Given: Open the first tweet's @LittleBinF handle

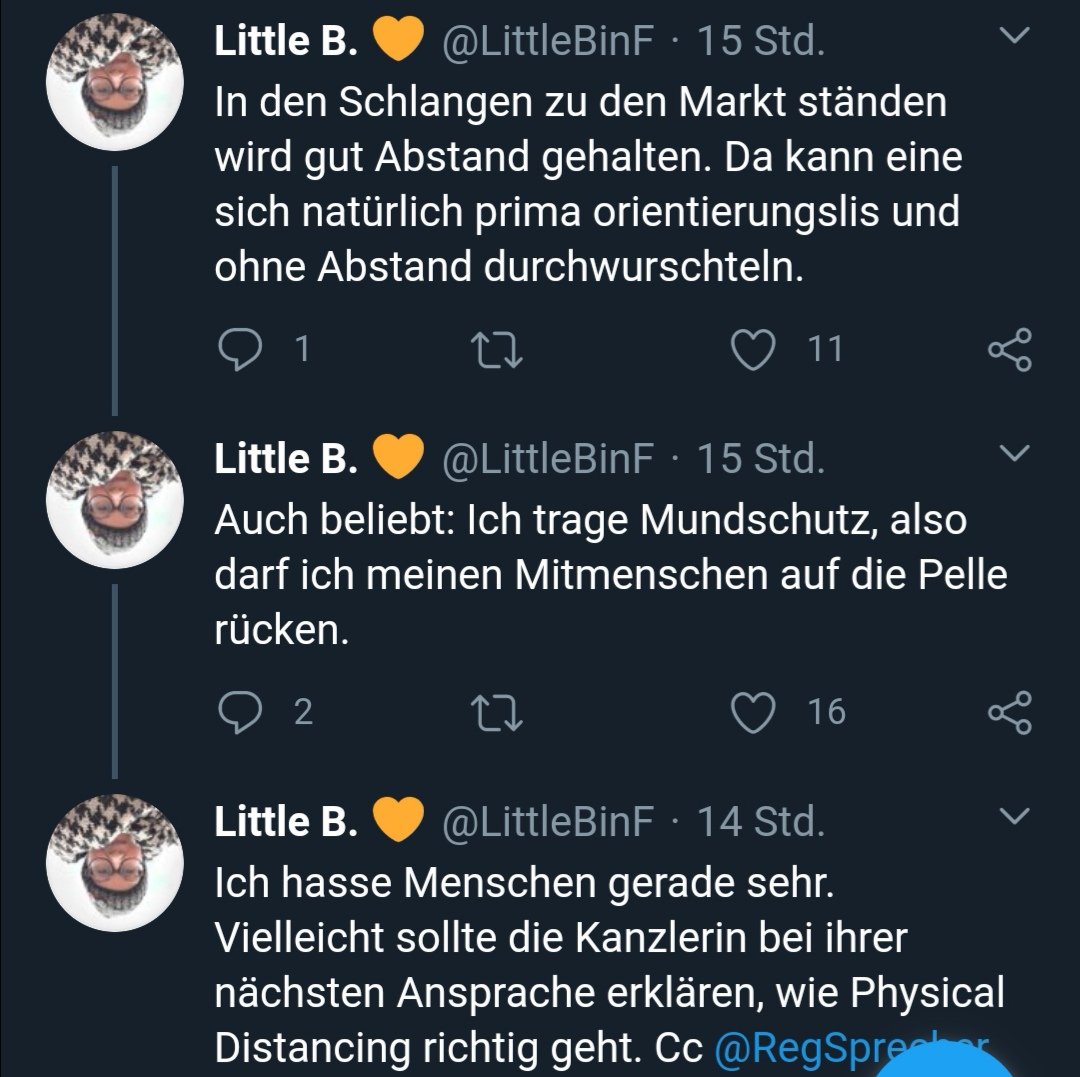Looking at the screenshot, I should point(547,41).
